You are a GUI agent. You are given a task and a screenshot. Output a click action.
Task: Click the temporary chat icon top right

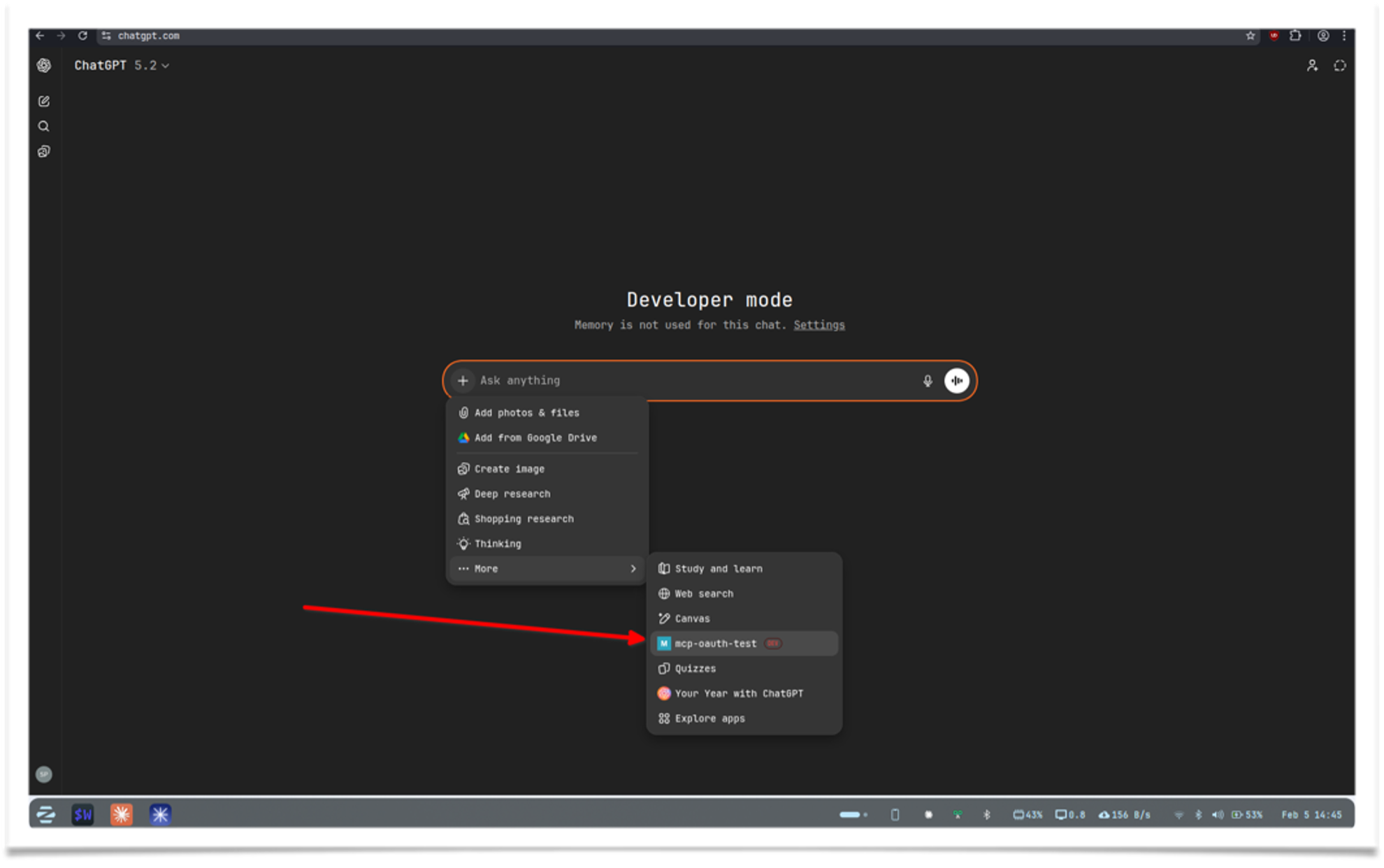tap(1341, 65)
